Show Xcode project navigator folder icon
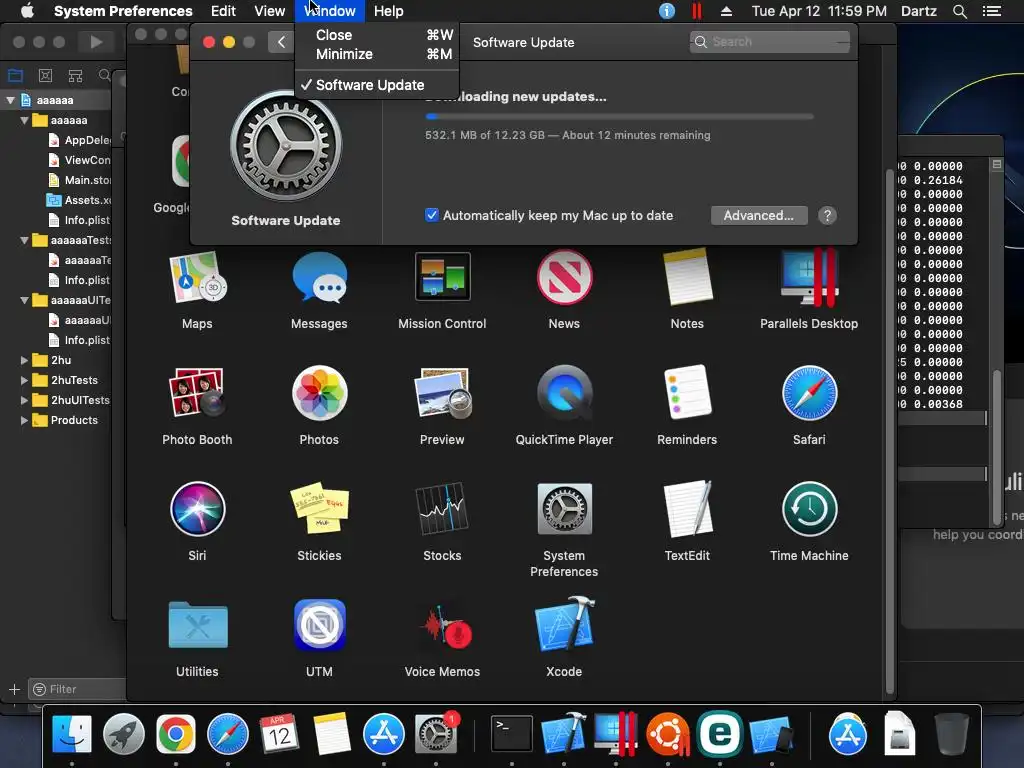 pos(15,75)
